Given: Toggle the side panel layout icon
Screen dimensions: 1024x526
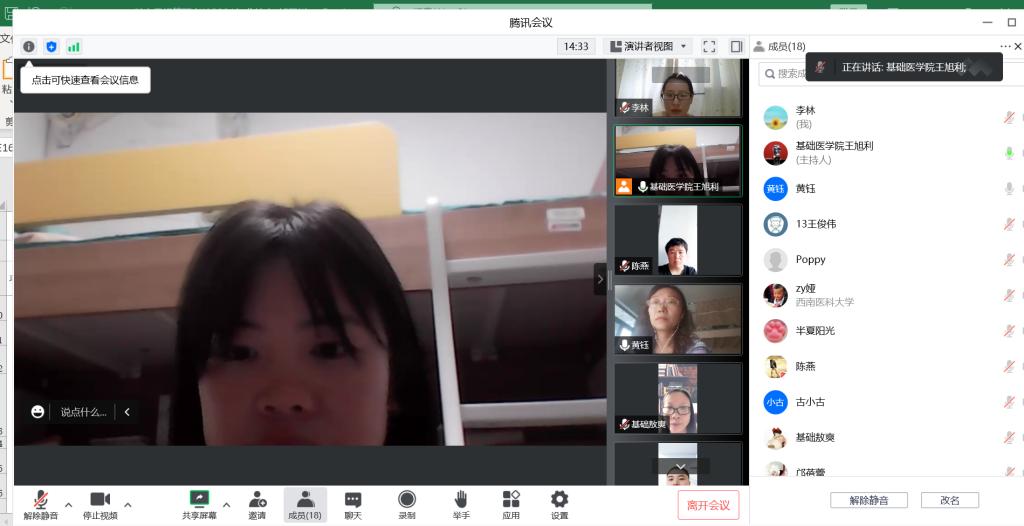Looking at the screenshot, I should pos(736,46).
